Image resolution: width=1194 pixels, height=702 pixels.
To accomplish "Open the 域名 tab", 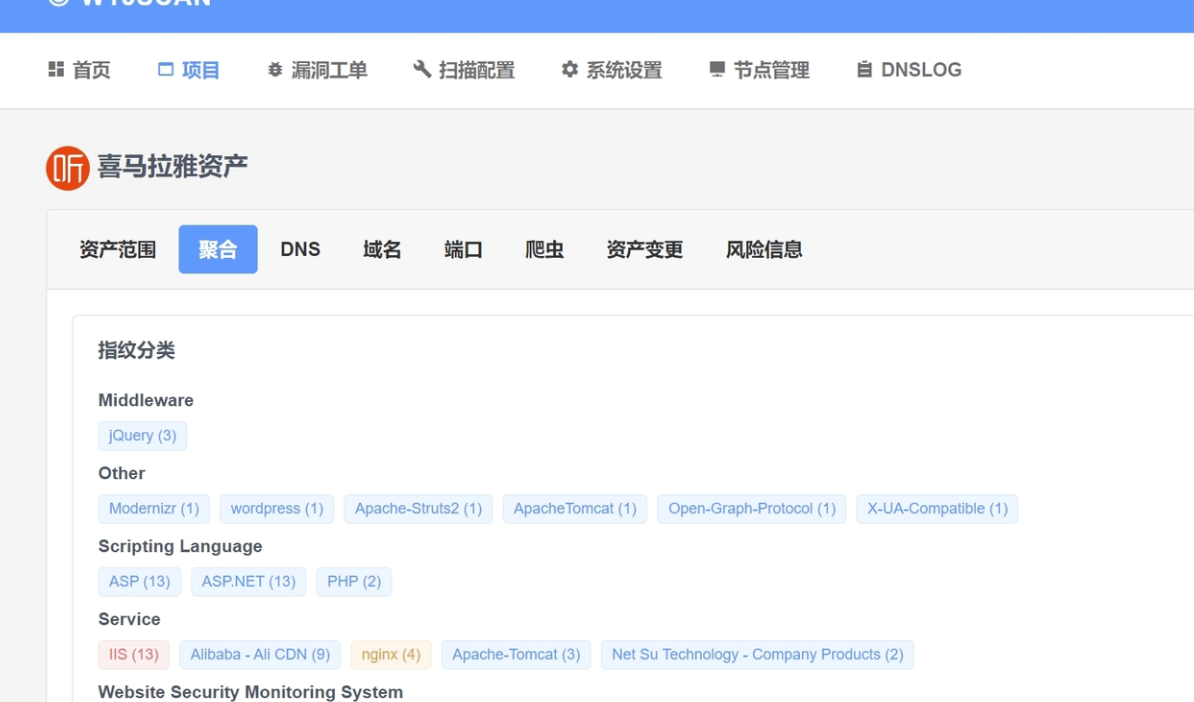I will (x=382, y=249).
